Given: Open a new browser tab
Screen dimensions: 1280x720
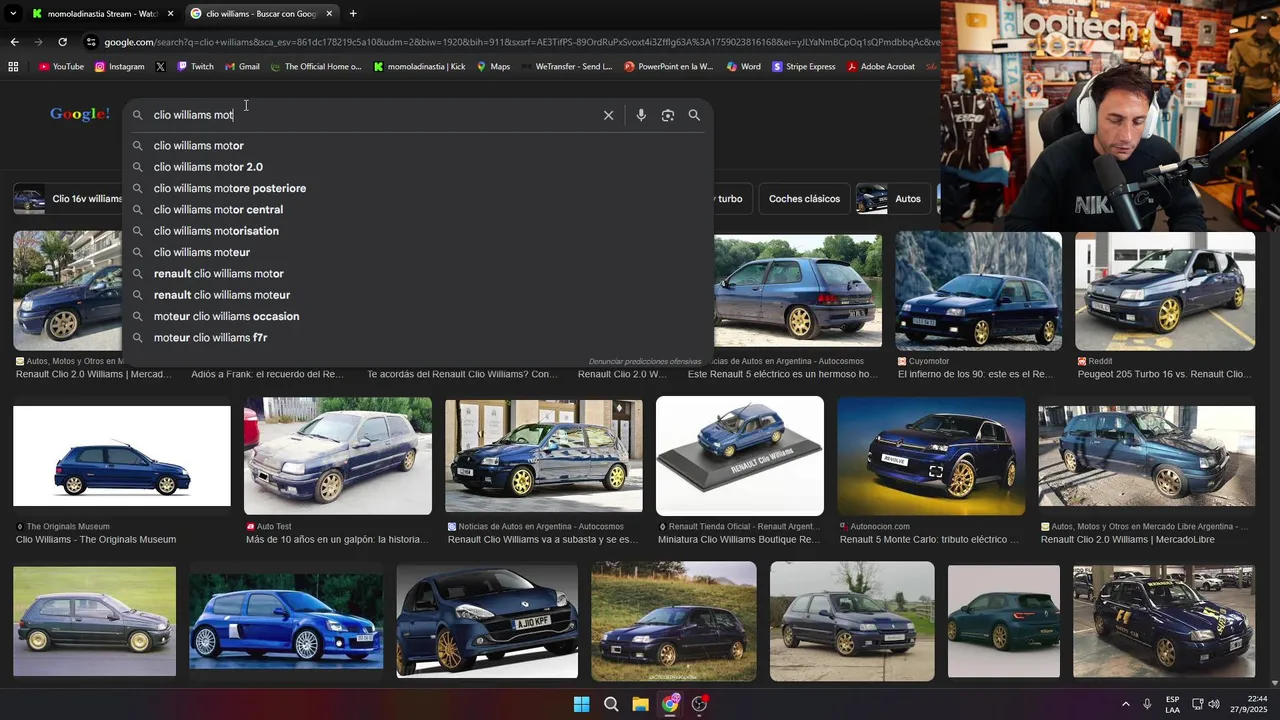Looking at the screenshot, I should pyautogui.click(x=353, y=14).
